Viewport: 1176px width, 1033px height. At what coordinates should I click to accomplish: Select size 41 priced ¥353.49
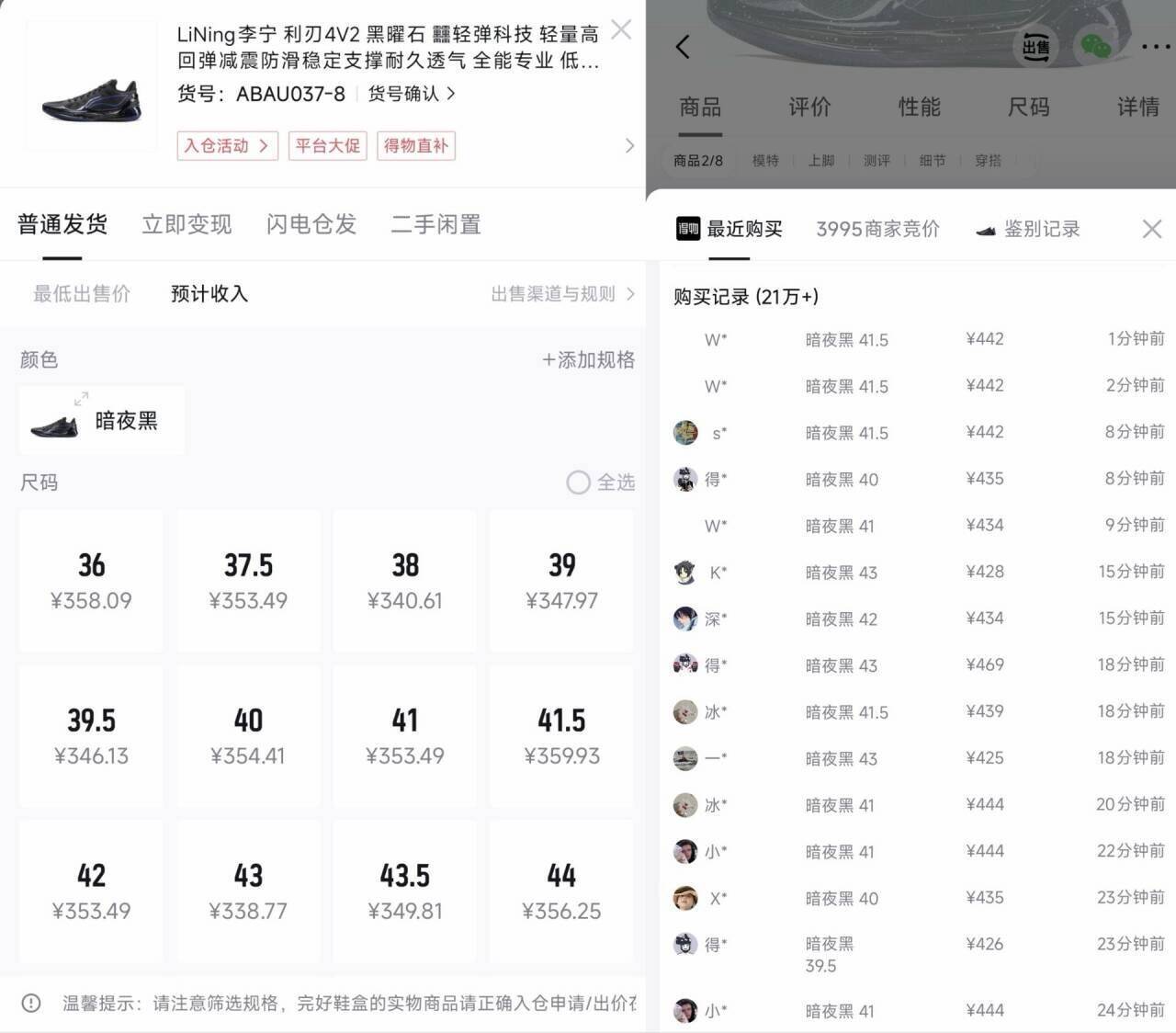click(x=405, y=736)
